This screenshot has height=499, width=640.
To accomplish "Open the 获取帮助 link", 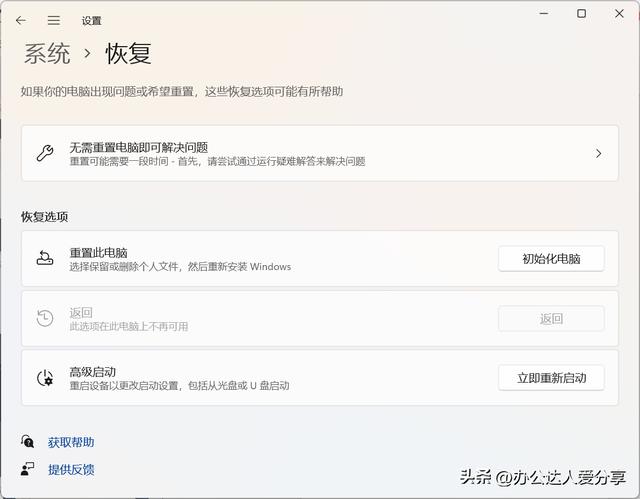I will point(71,442).
